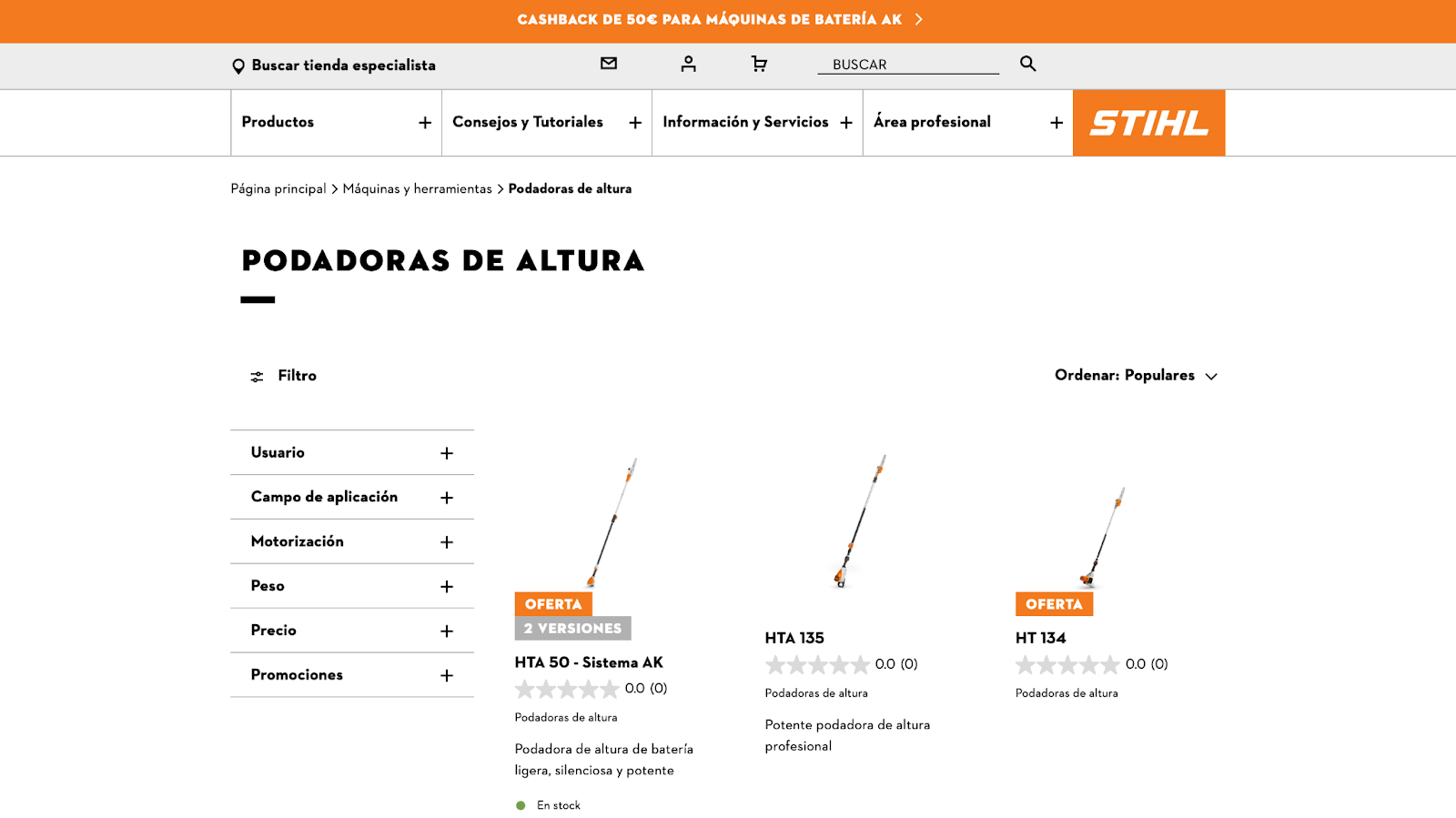This screenshot has height=818, width=1456.
Task: Go to Página principal breadcrumb
Action: tap(278, 189)
